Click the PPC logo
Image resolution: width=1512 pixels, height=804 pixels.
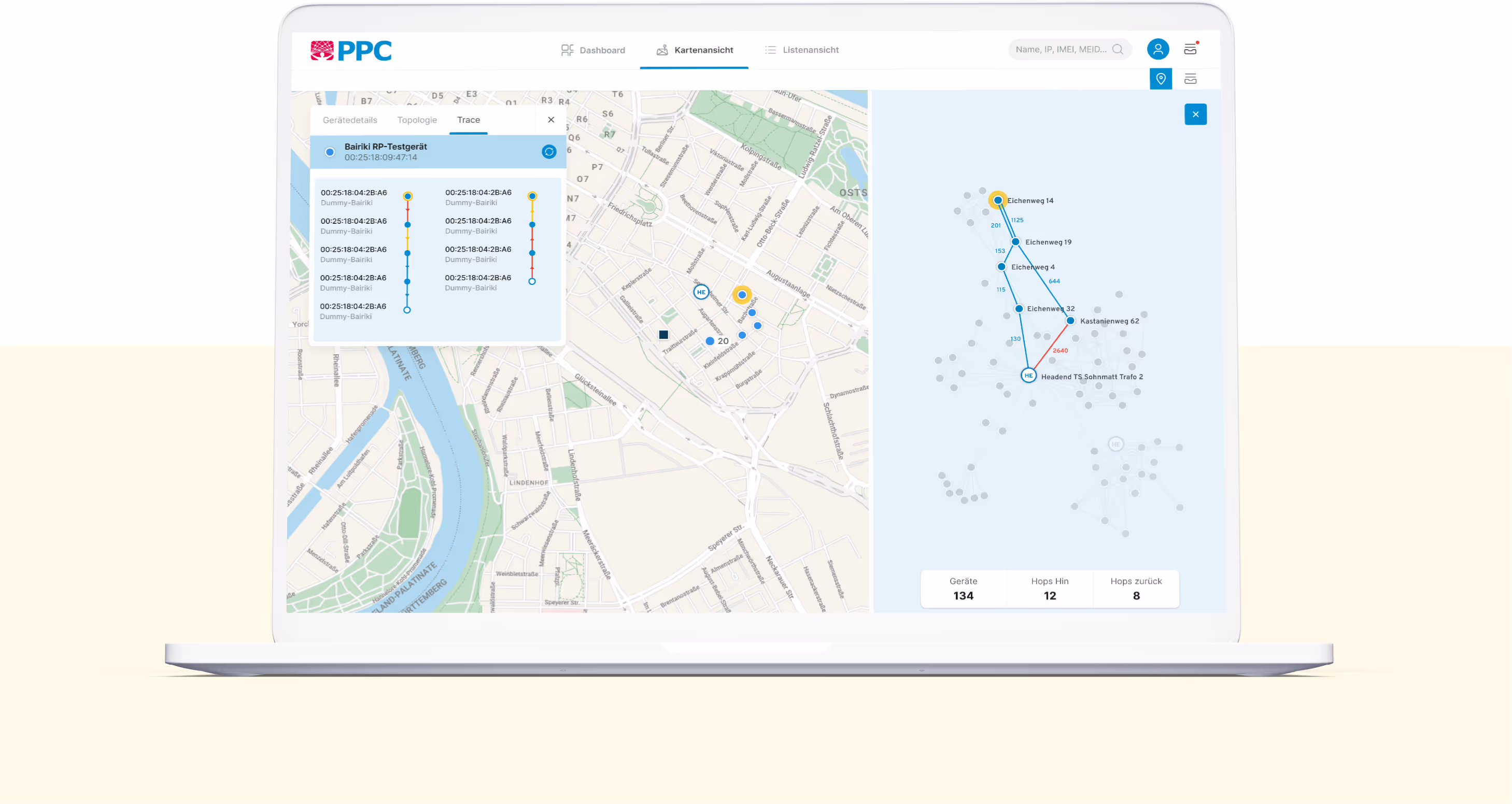[x=351, y=50]
